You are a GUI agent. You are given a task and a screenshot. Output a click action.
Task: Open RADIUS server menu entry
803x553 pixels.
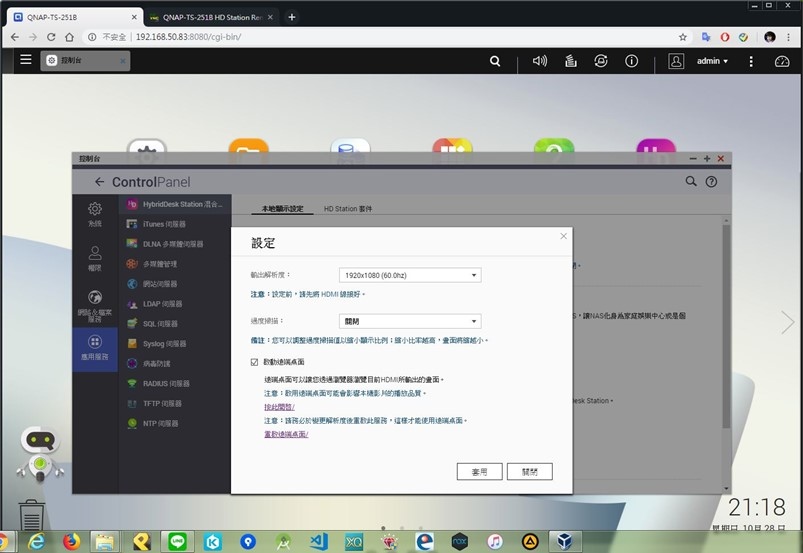coord(175,384)
